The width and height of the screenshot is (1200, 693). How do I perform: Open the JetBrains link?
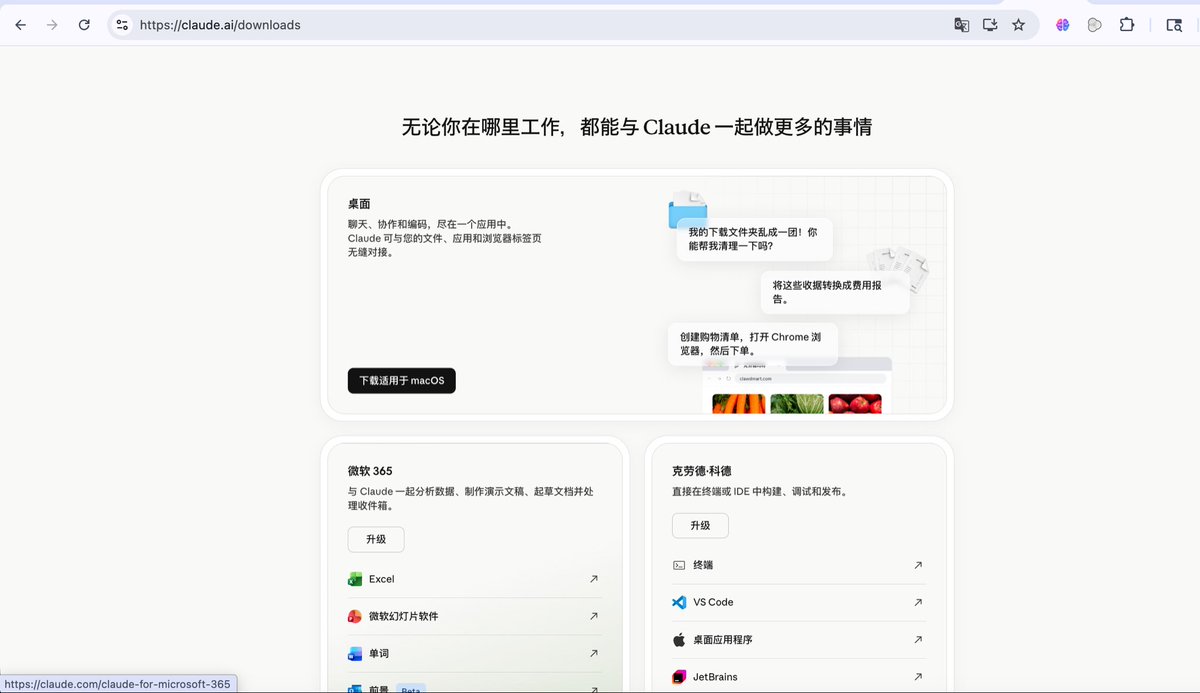pos(799,677)
